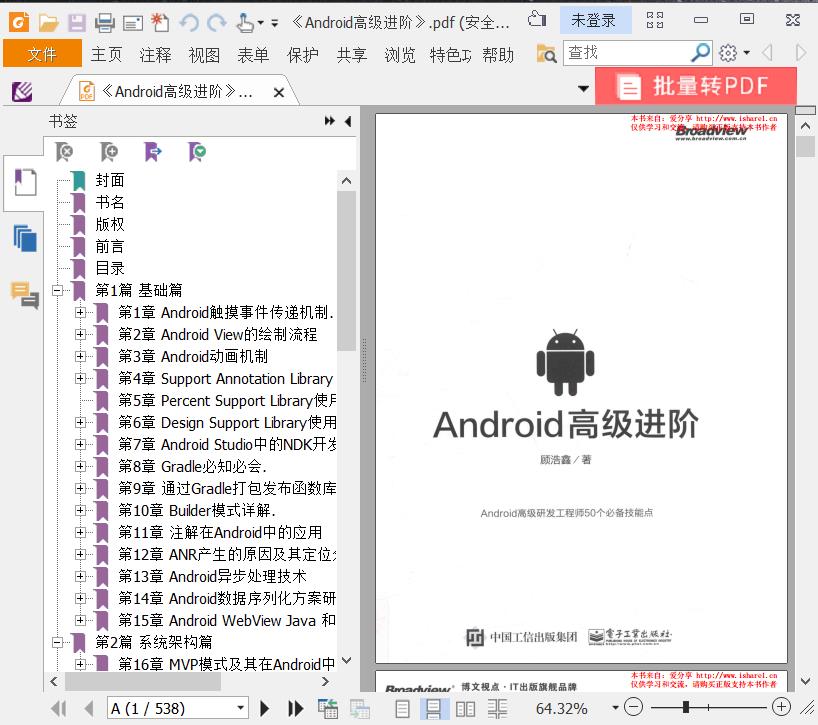Go to previous page arrow
The width and height of the screenshot is (818, 725).
click(89, 708)
